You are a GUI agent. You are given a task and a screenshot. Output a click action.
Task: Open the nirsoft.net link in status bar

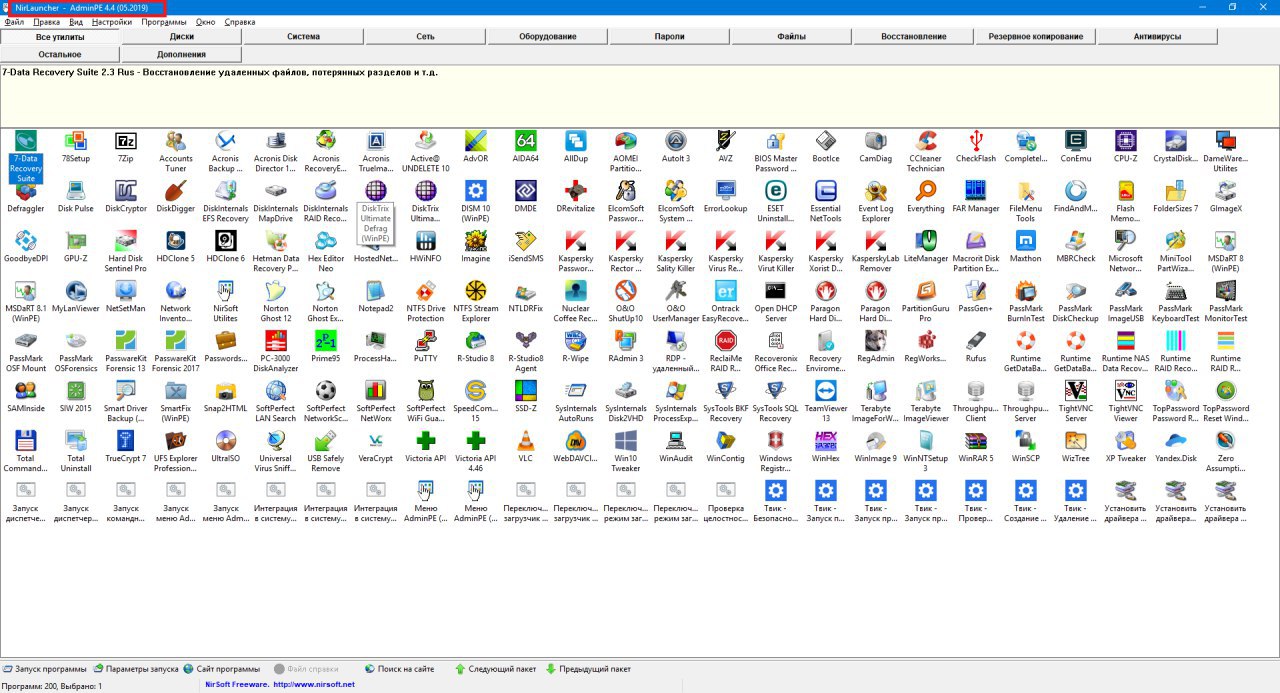pyautogui.click(x=314, y=685)
